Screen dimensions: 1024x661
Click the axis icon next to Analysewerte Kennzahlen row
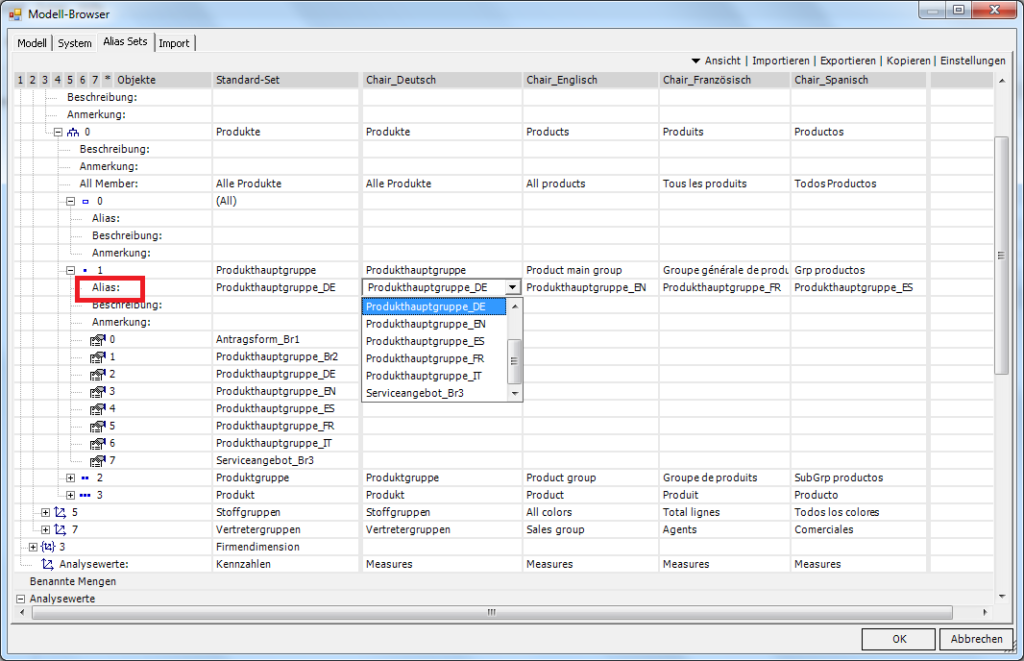tap(47, 563)
